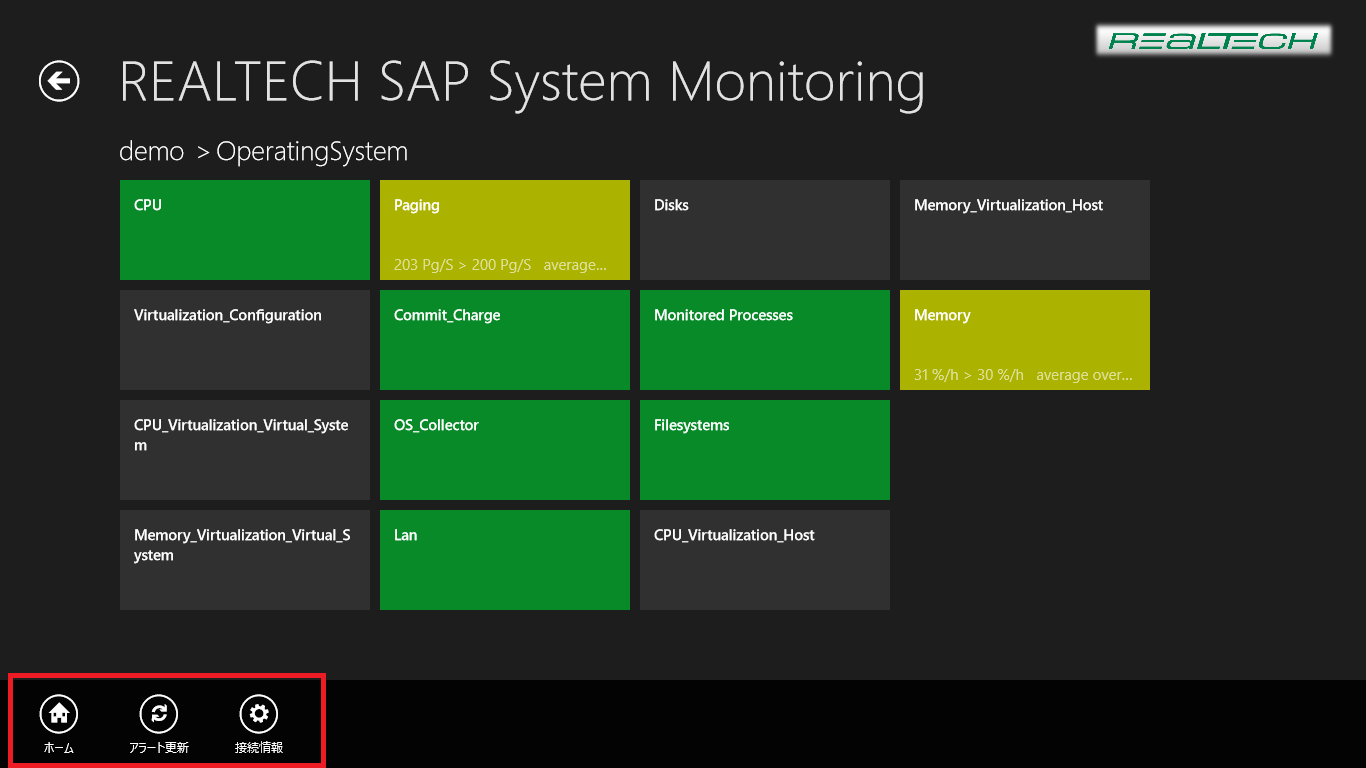The width and height of the screenshot is (1366, 768).
Task: Click the Home icon in bottom bar
Action: 59,714
